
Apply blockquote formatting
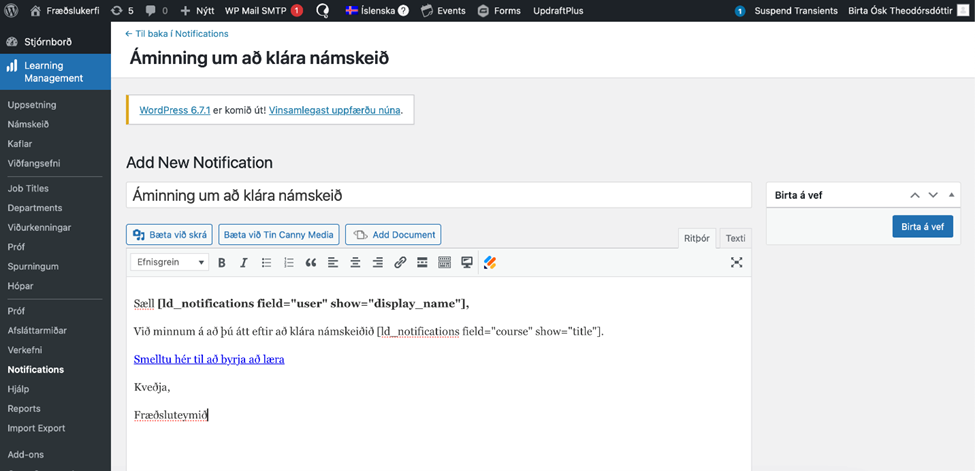pos(311,263)
